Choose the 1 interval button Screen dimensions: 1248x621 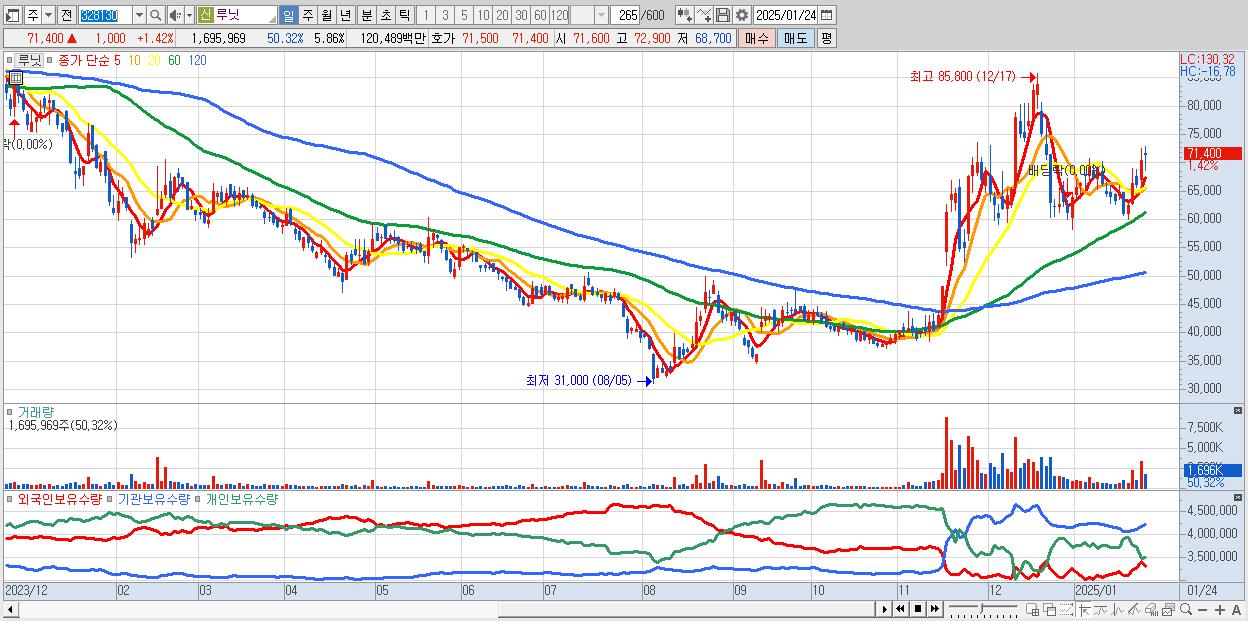[x=425, y=16]
